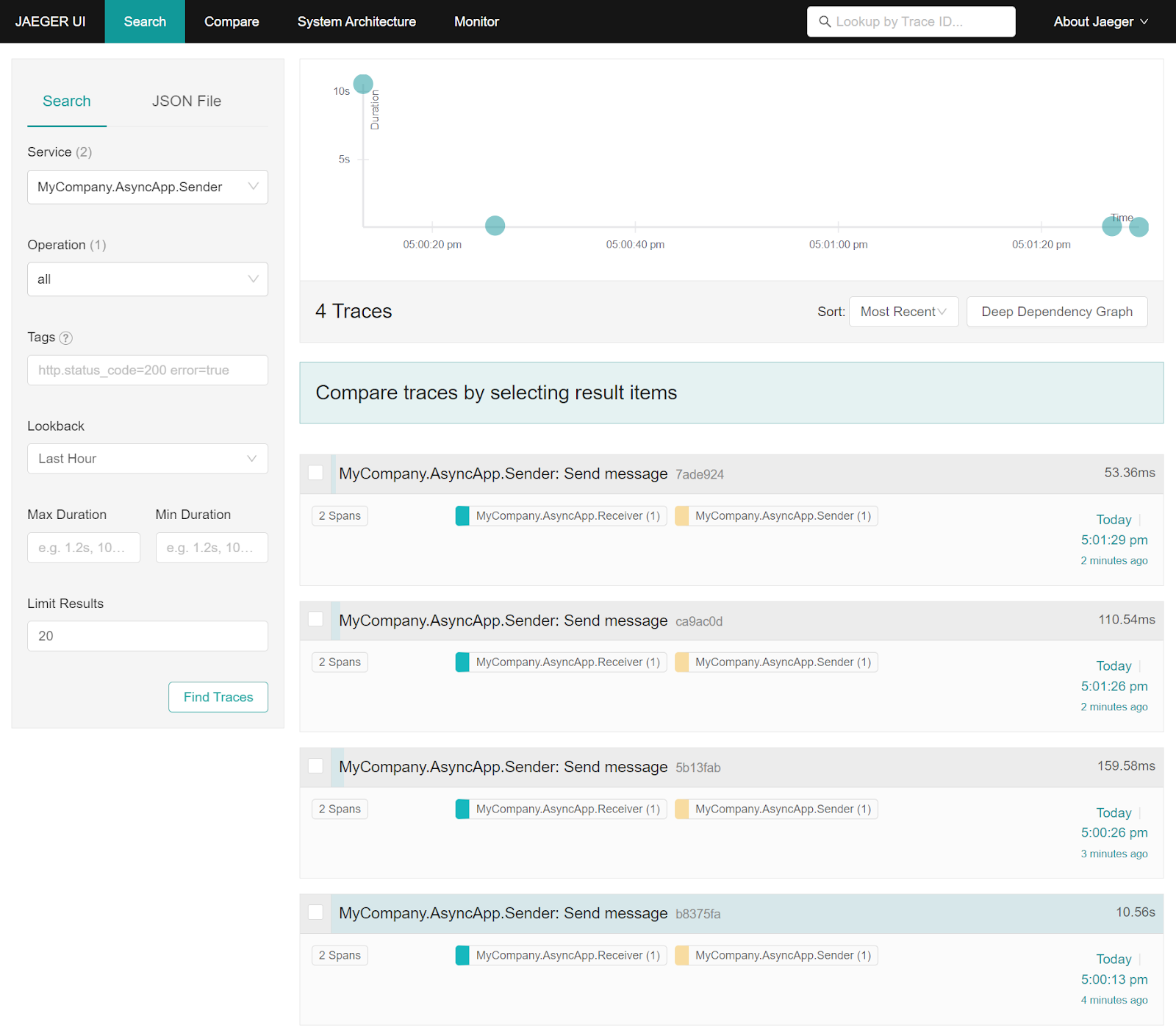Click 2 Spans label in trace b8375fa

tap(340, 956)
